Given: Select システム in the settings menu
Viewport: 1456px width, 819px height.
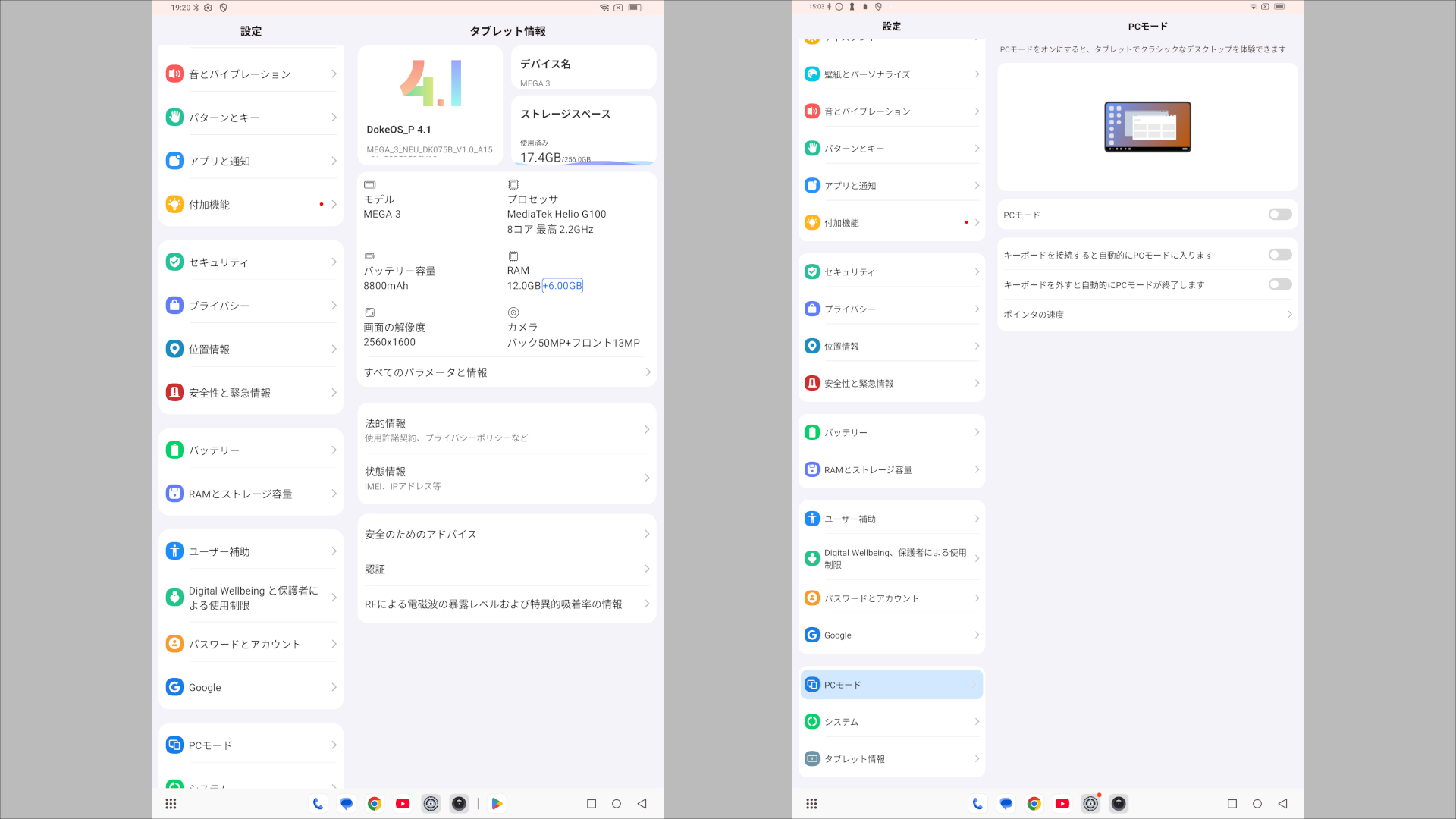Looking at the screenshot, I should (891, 721).
